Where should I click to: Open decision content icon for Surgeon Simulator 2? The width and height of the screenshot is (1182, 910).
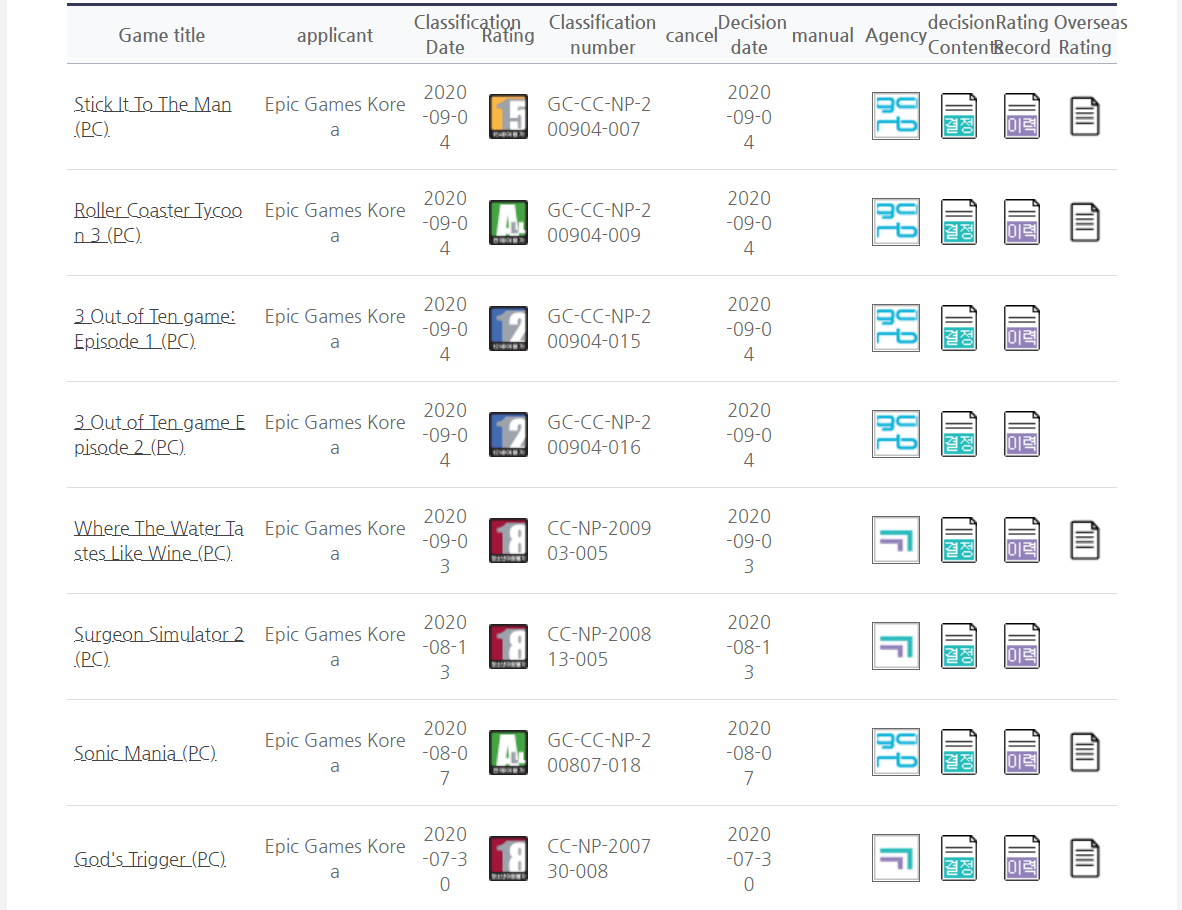tap(959, 647)
